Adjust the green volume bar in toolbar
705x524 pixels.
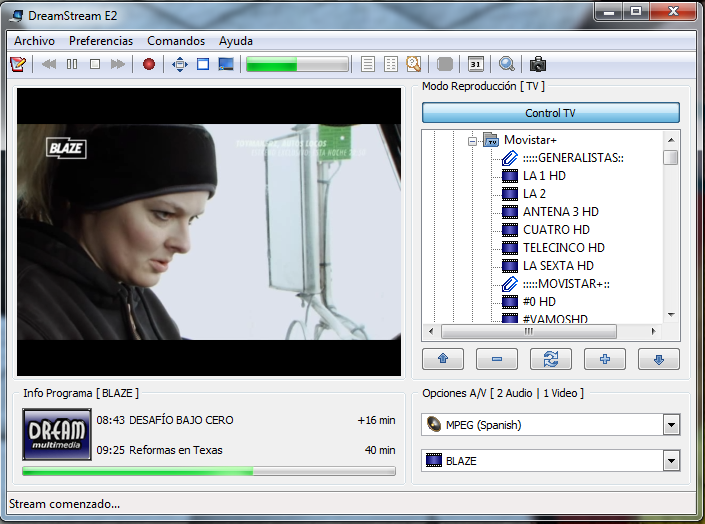pos(297,64)
